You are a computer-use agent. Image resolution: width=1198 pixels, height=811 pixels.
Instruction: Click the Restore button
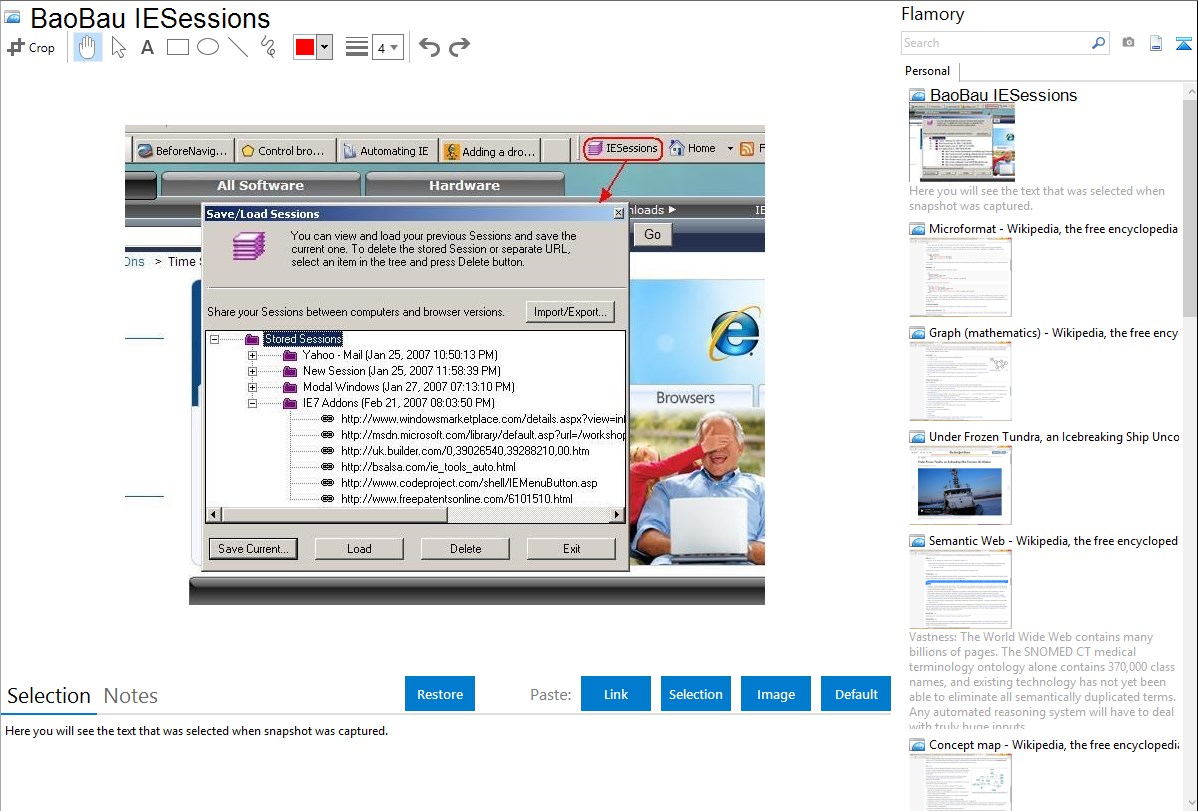point(440,694)
